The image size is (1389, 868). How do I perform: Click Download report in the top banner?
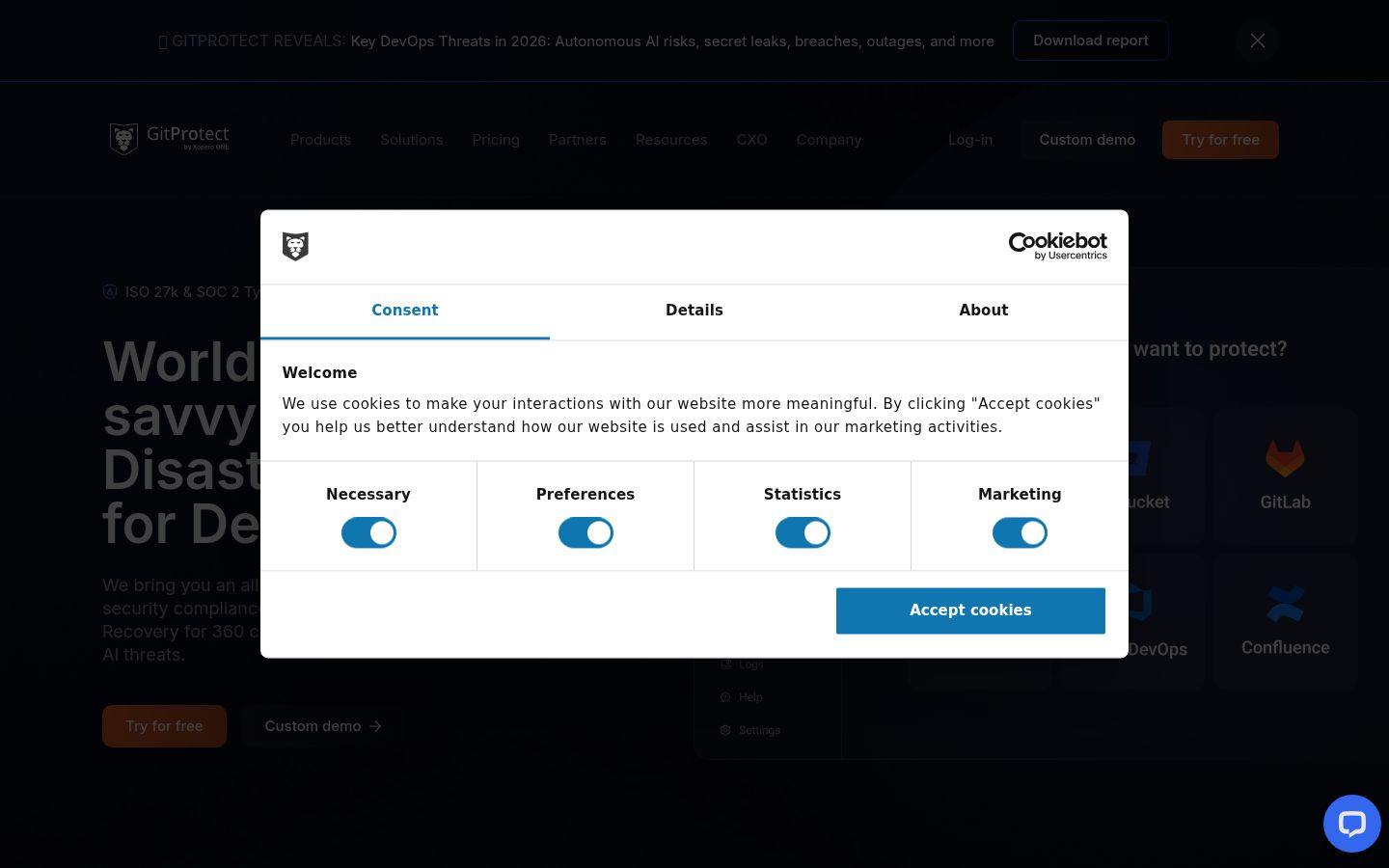[x=1090, y=41]
